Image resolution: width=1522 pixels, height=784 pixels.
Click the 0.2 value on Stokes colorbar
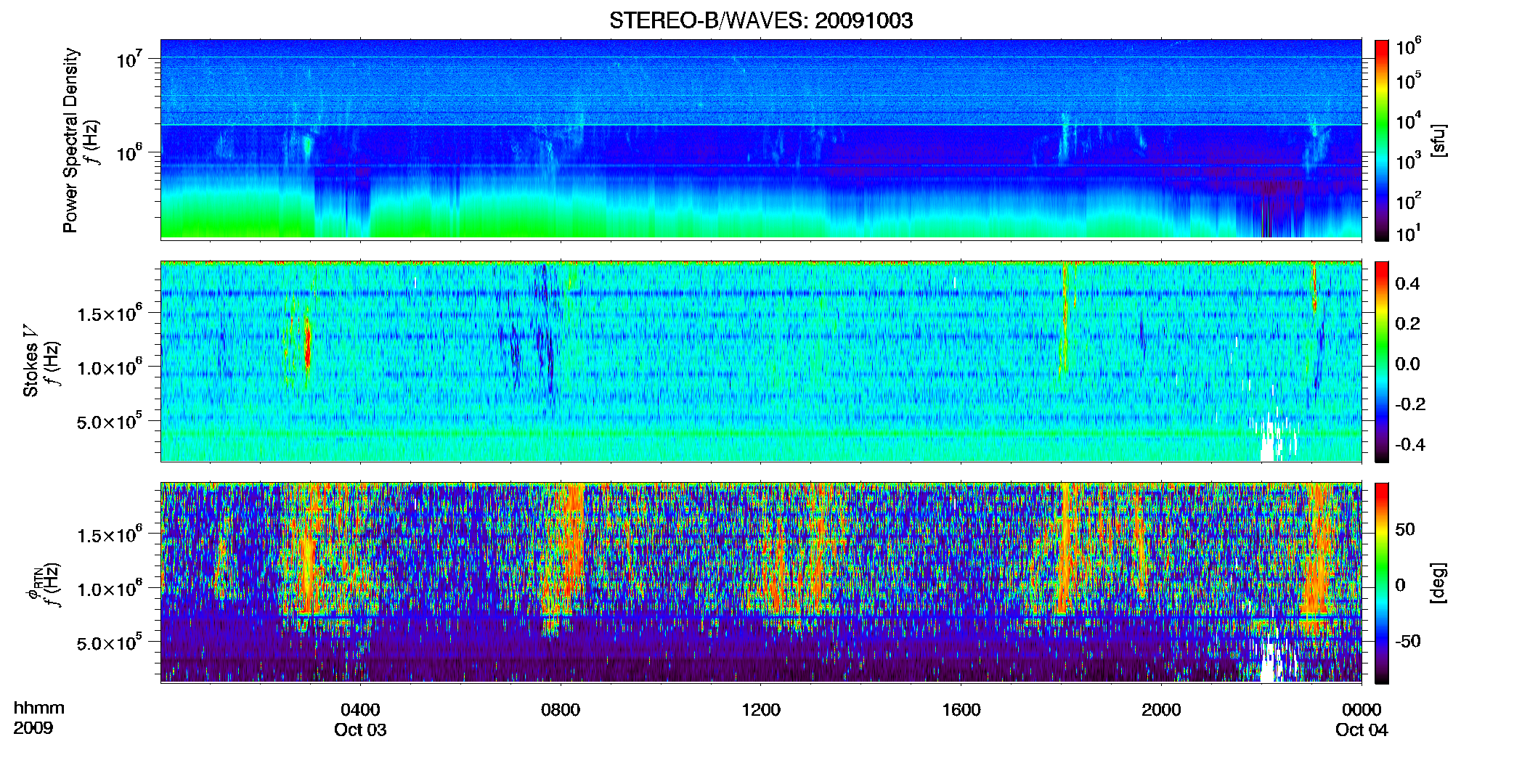click(x=1408, y=324)
